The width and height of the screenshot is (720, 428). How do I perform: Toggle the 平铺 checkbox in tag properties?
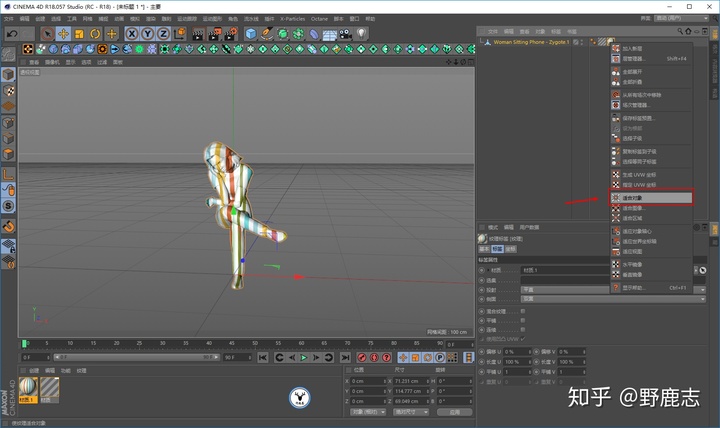523,321
